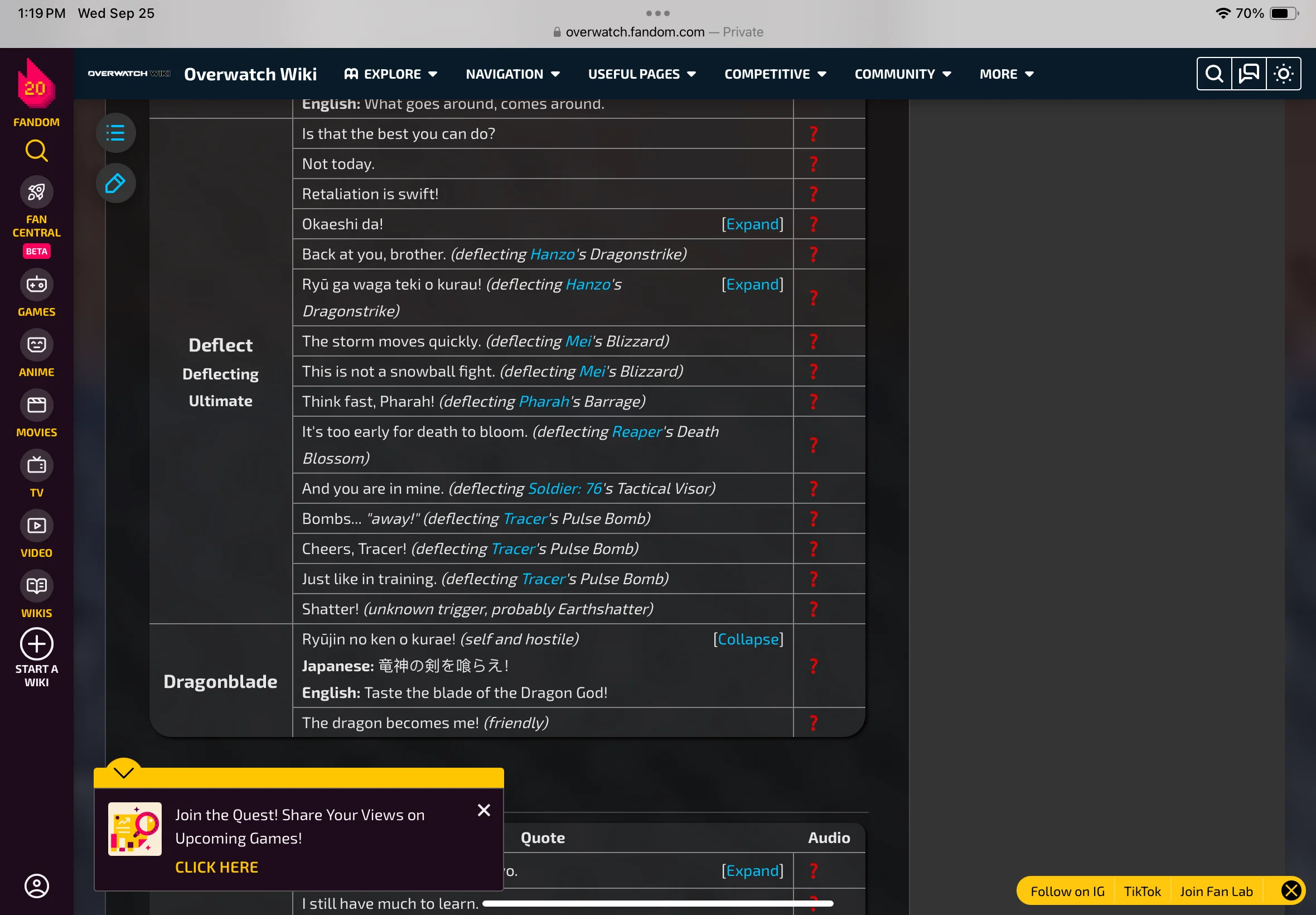Open the Competitive dropdown menu
Viewport: 1316px width, 915px height.
pyautogui.click(x=775, y=74)
